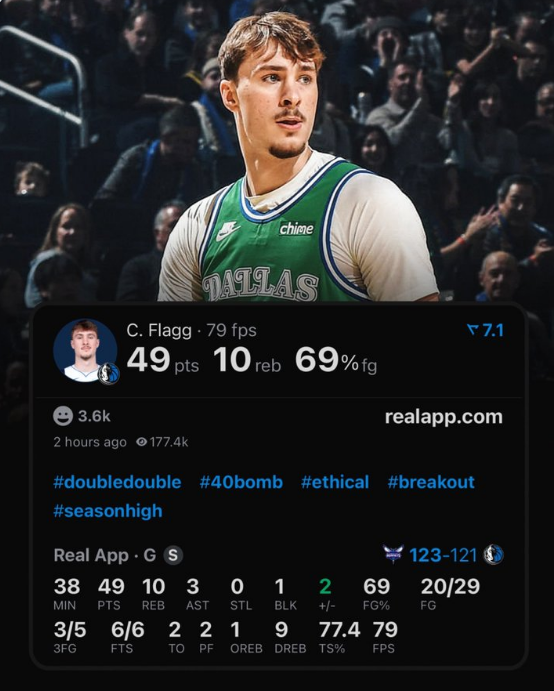Click the 3.6k reactions count
Image resolution: width=554 pixels, height=691 pixels.
94,416
